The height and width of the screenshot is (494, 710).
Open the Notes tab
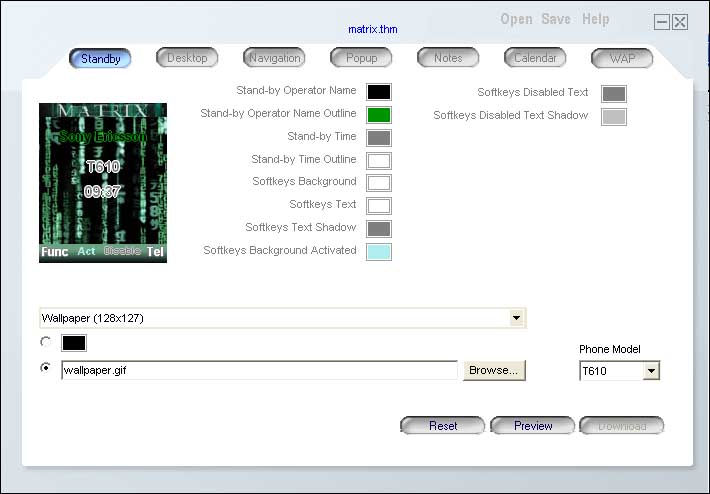click(x=448, y=58)
